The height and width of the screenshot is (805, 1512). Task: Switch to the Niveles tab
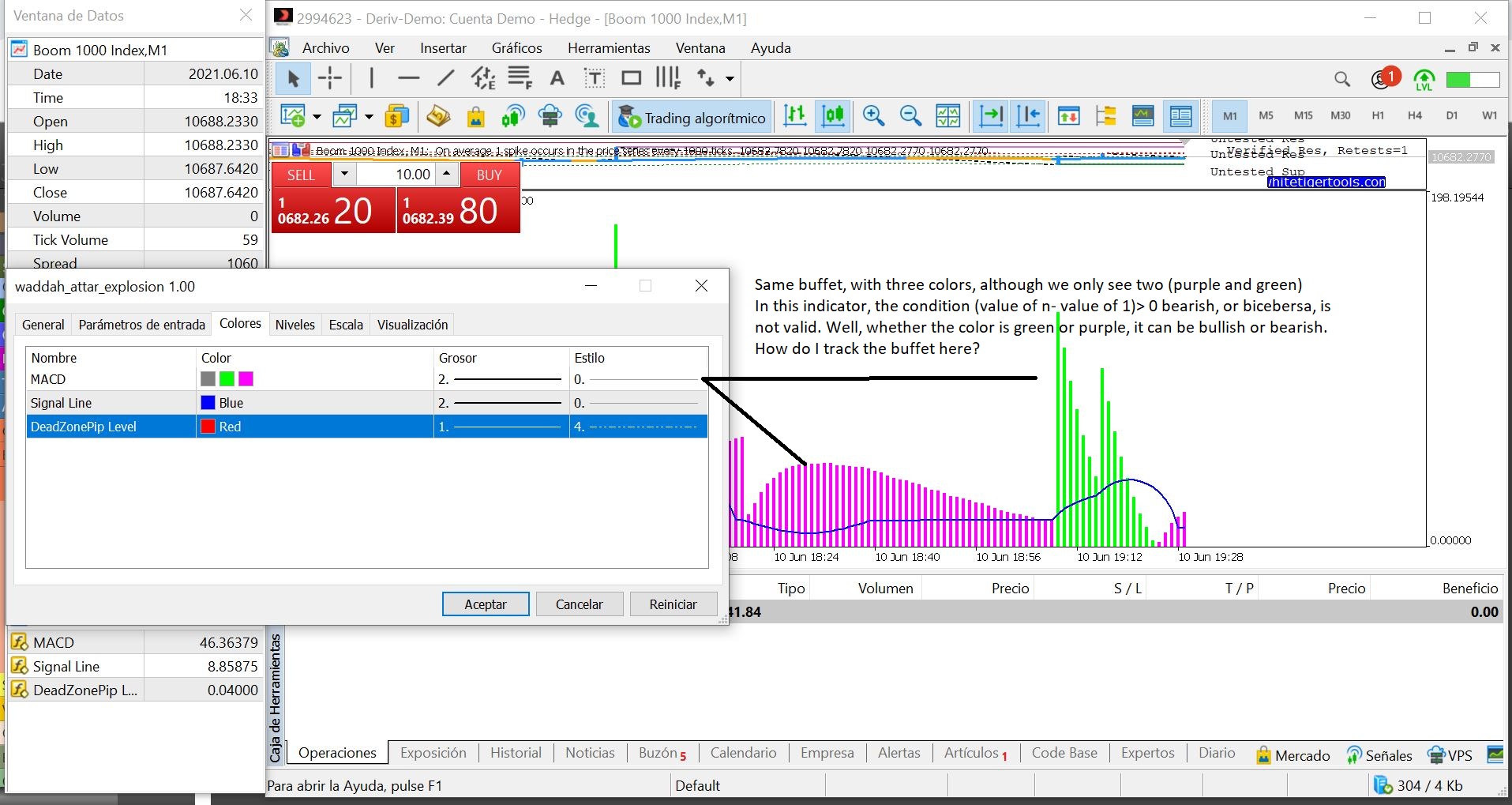click(x=295, y=325)
